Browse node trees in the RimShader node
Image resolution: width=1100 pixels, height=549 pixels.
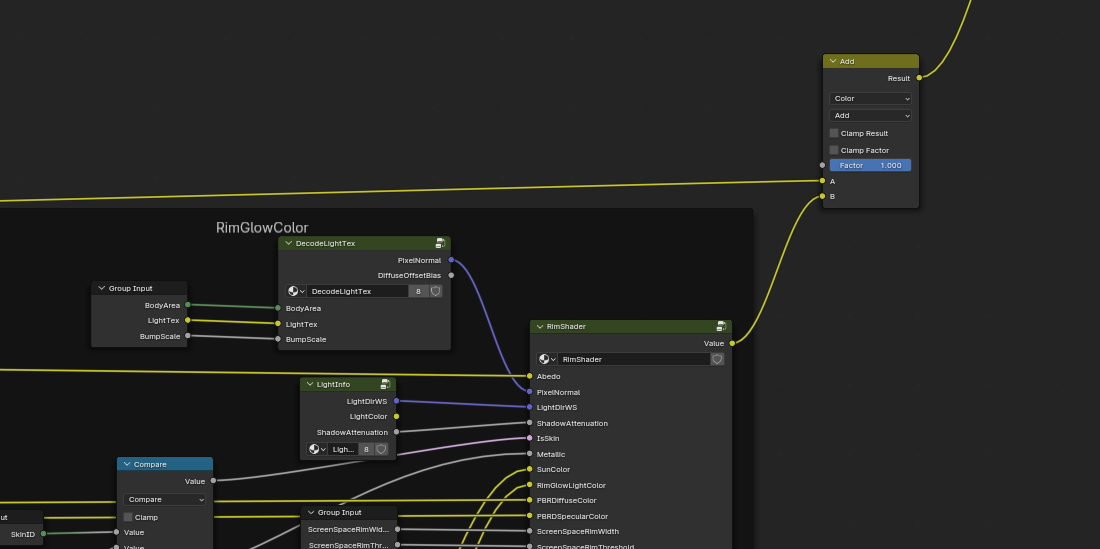547,359
